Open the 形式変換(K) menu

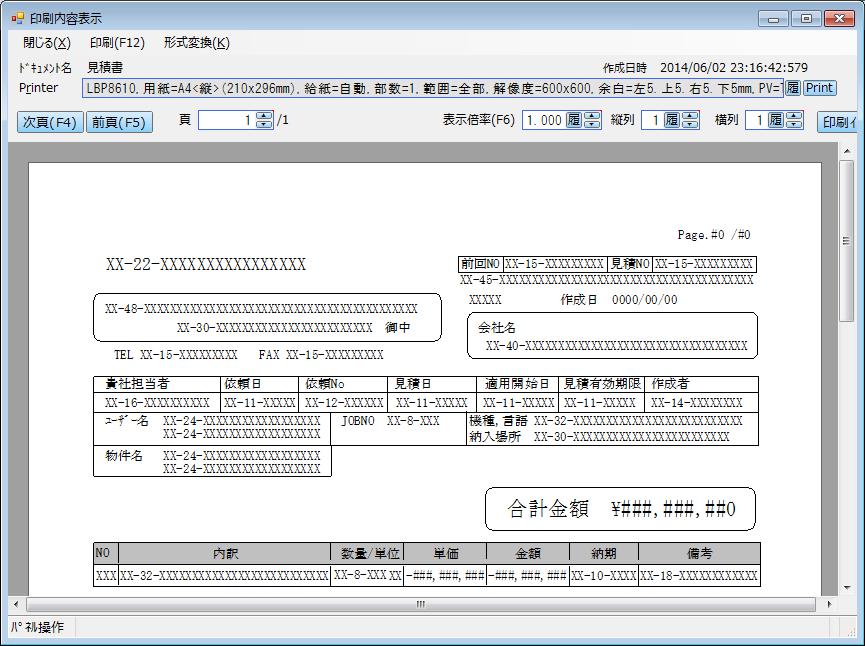tap(196, 42)
